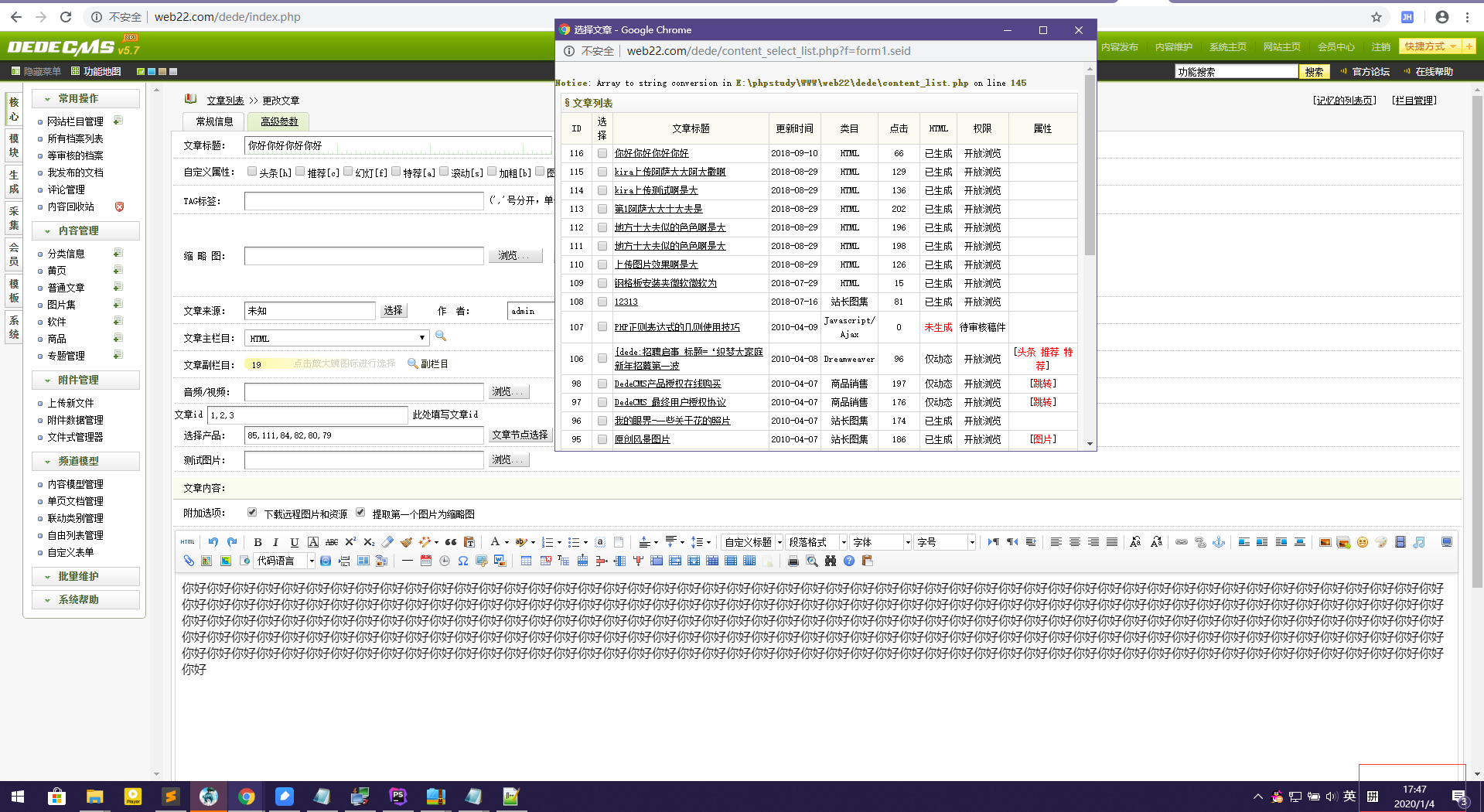The image size is (1484, 812).
Task: Click the paste as plain text icon
Action: coord(469,542)
